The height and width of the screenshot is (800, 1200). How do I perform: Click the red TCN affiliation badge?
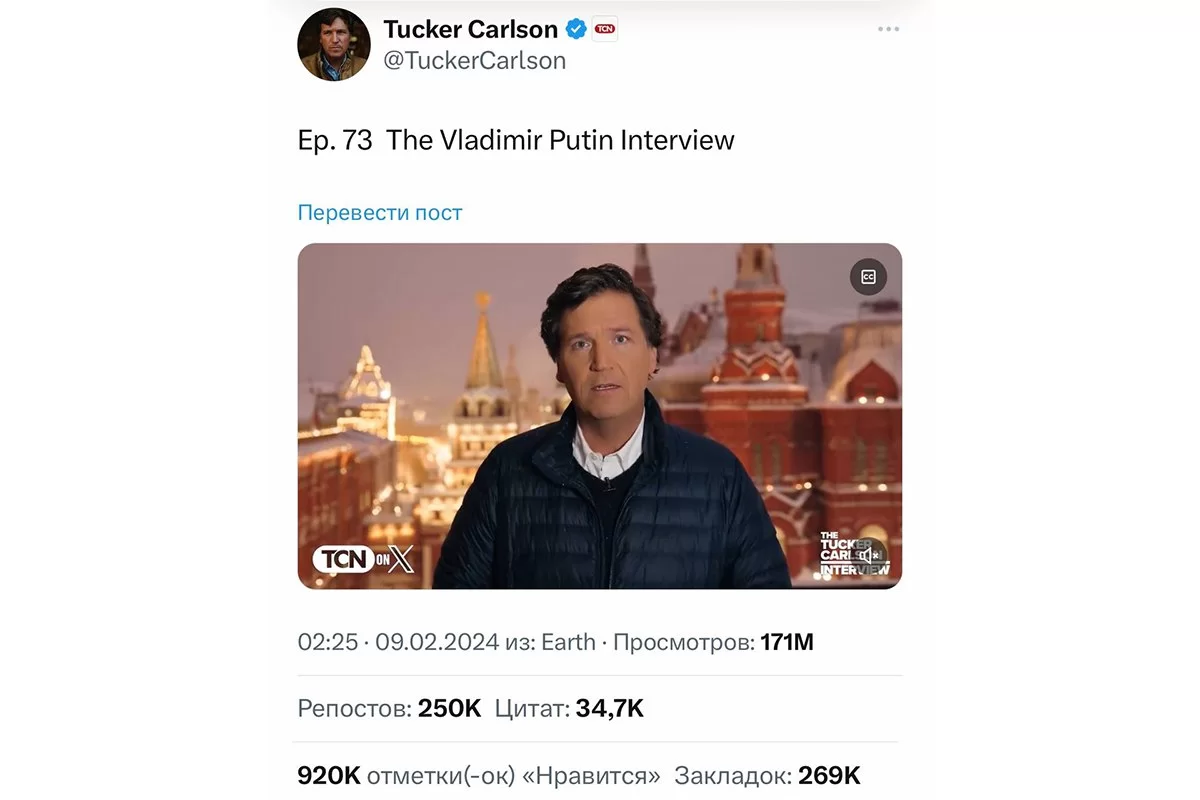[x=605, y=29]
